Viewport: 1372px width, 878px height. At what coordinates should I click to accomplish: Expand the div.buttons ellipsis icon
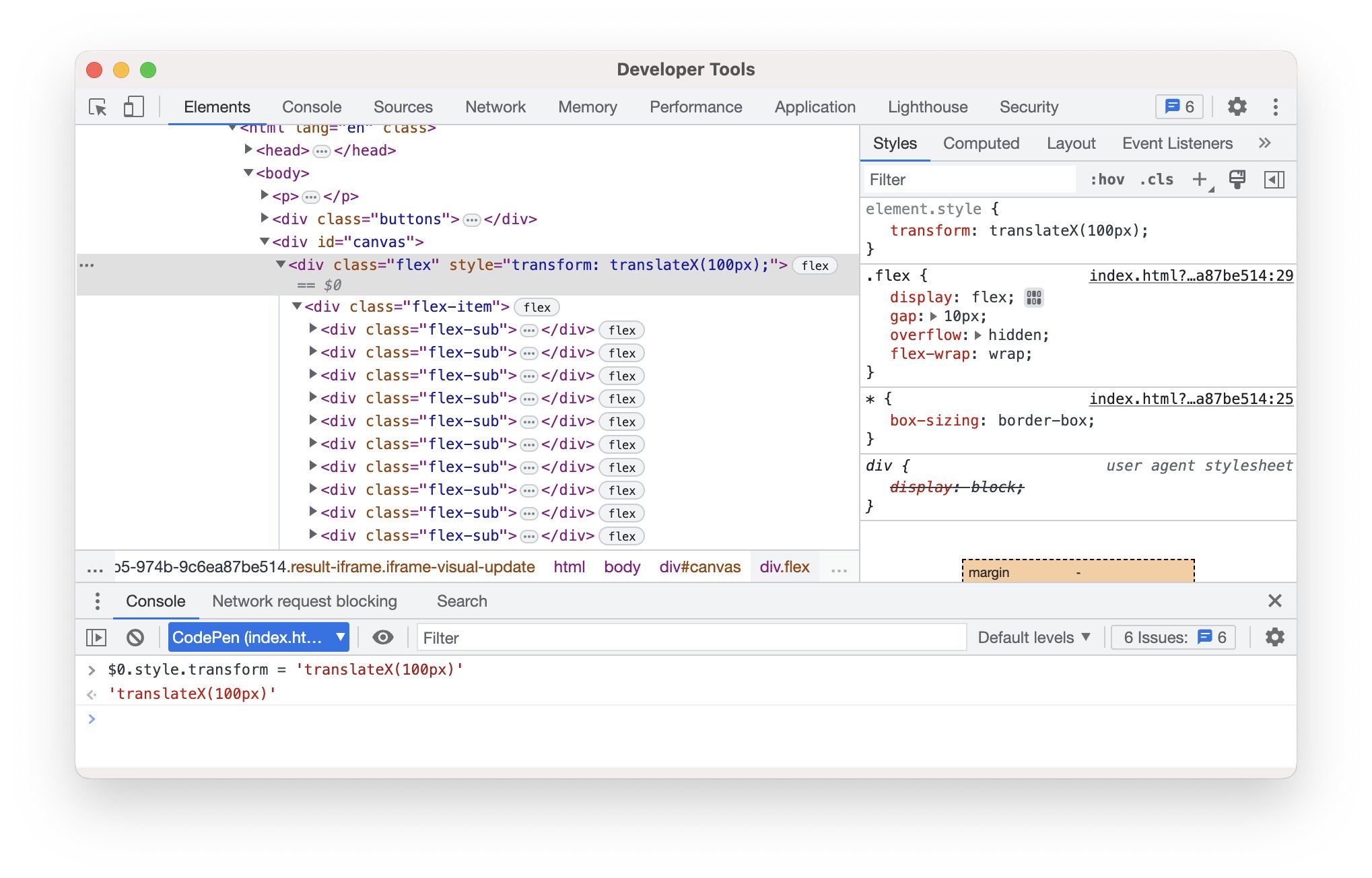tap(472, 220)
